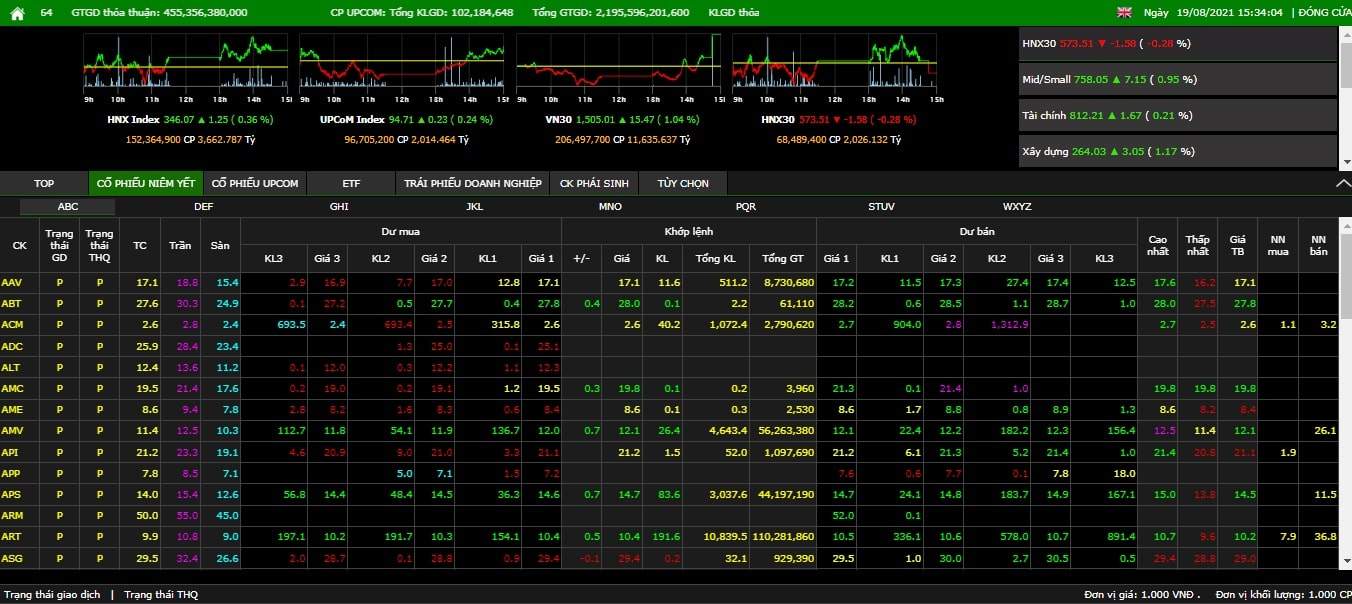The image size is (1352, 604).
Task: Click the NN mua column header
Action: click(1278, 245)
